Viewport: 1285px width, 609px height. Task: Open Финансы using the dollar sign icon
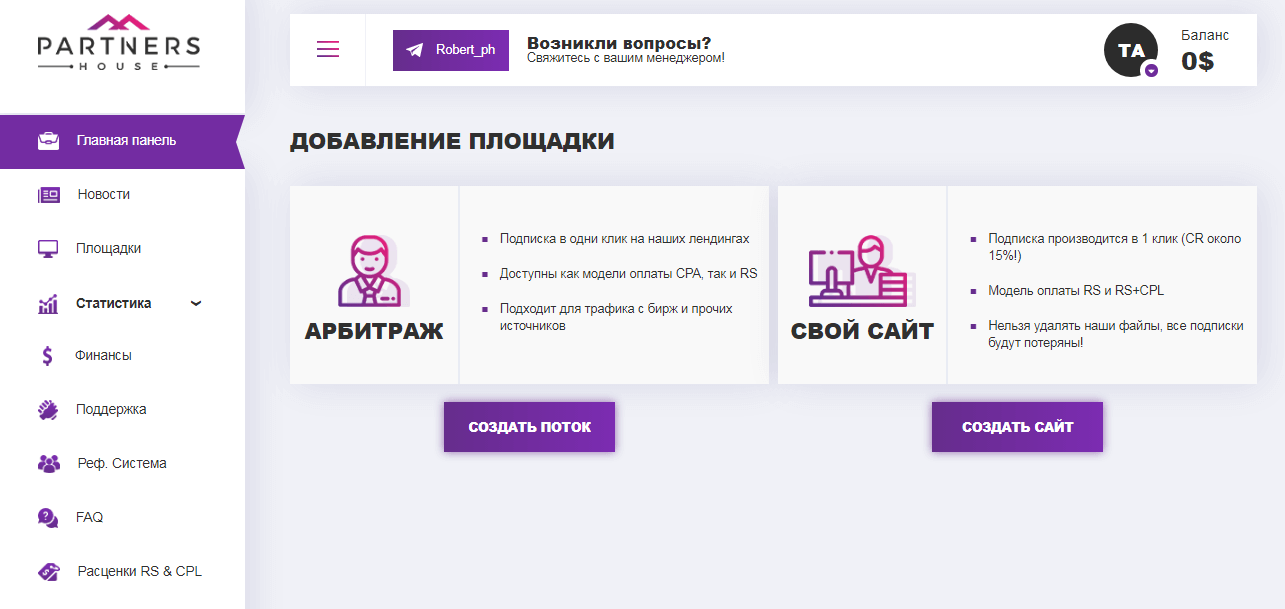point(48,355)
